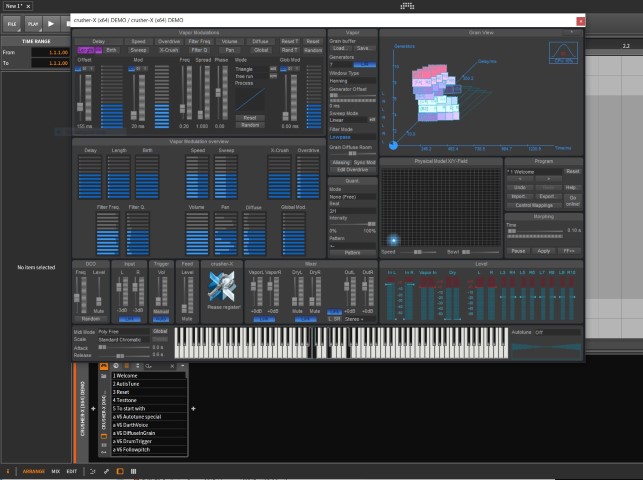Switch to the MIX view tab
This screenshot has height=480, width=643.
tap(56, 471)
